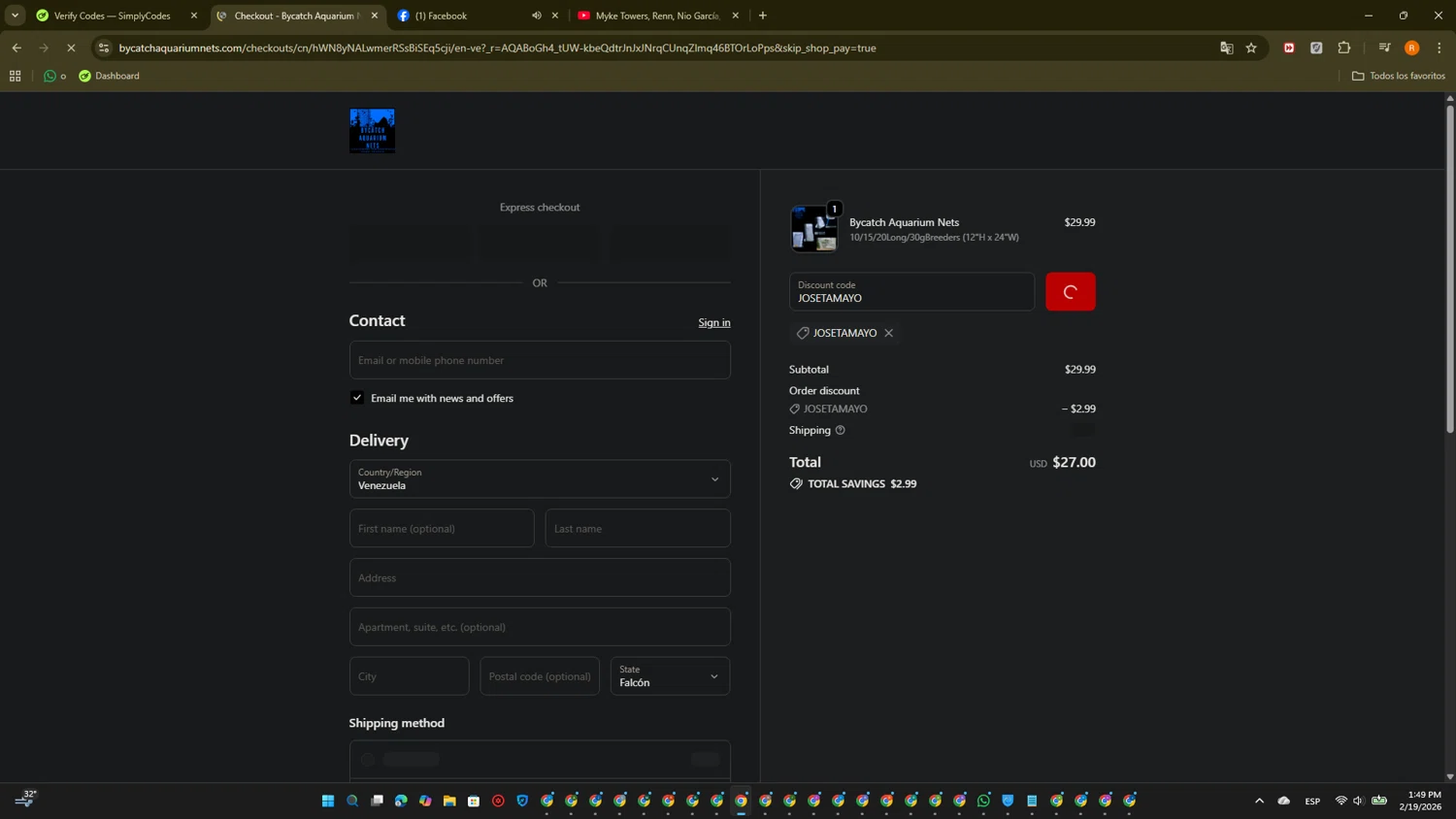The height and width of the screenshot is (819, 1456).
Task: Open Microsoft Store from taskbar
Action: [x=474, y=801]
